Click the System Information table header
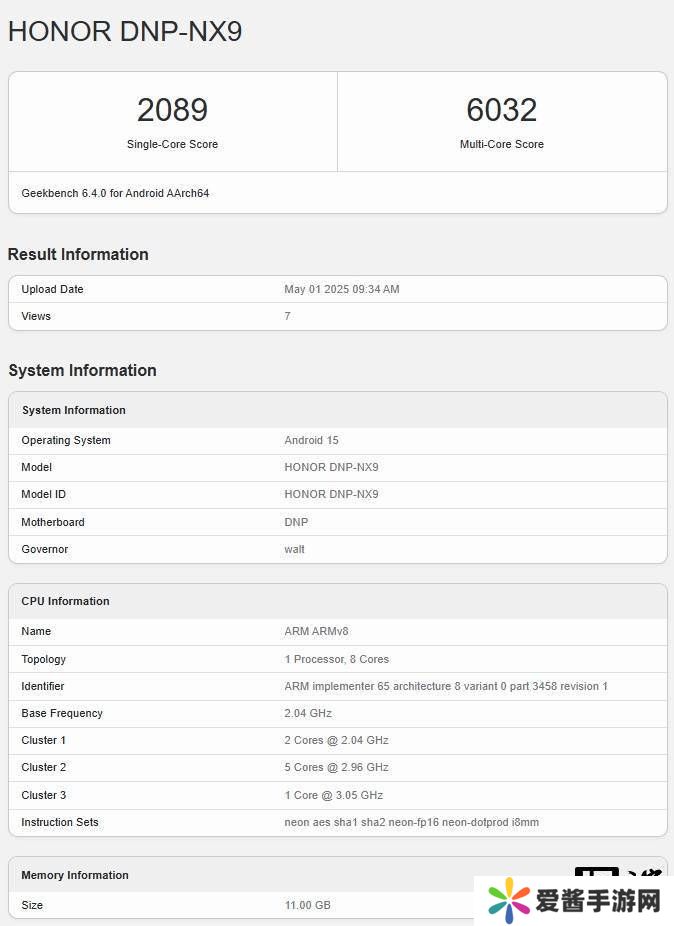This screenshot has width=674, height=926. point(74,410)
